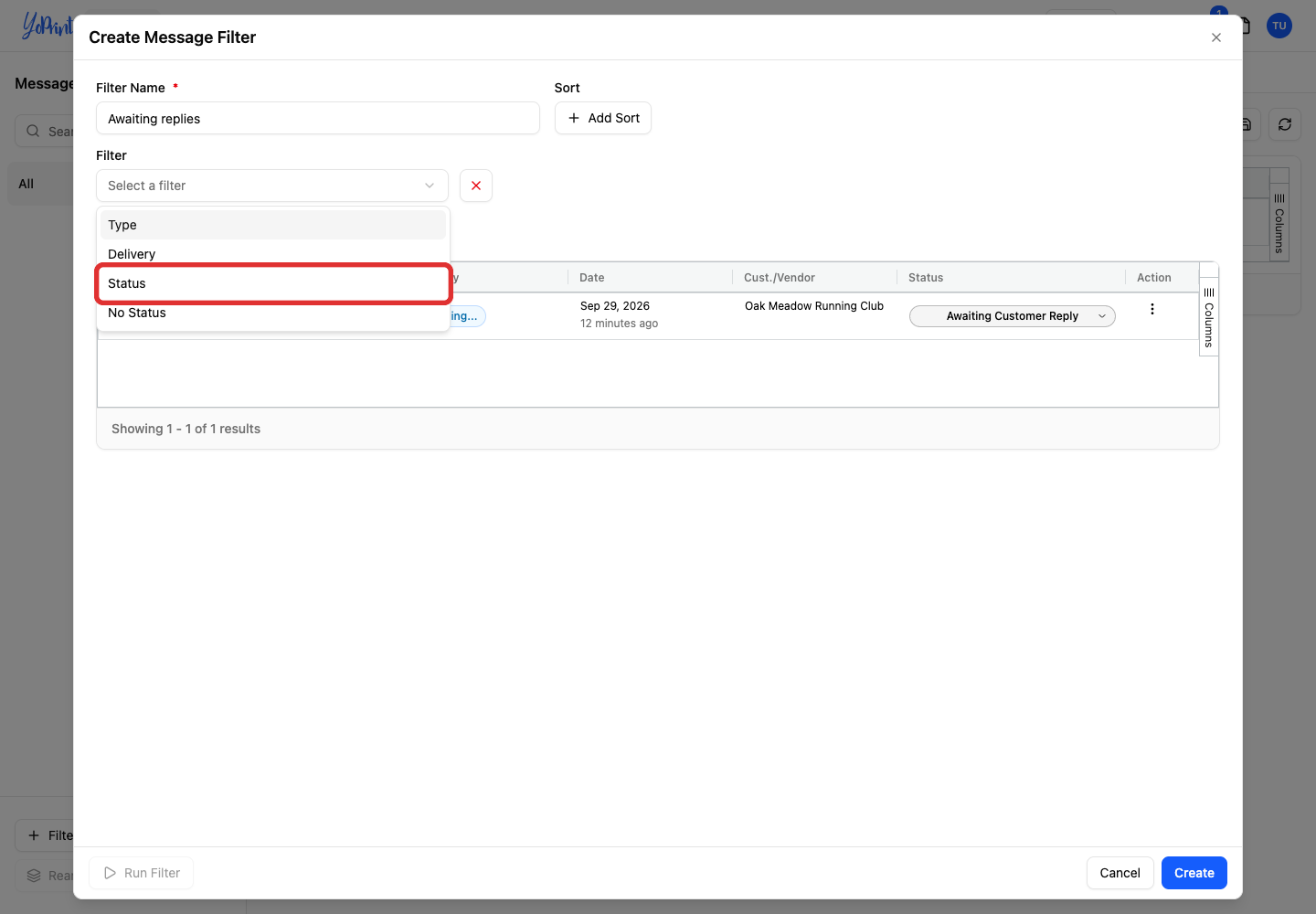Viewport: 1316px width, 914px height.
Task: Click the Date column header
Action: (x=650, y=278)
